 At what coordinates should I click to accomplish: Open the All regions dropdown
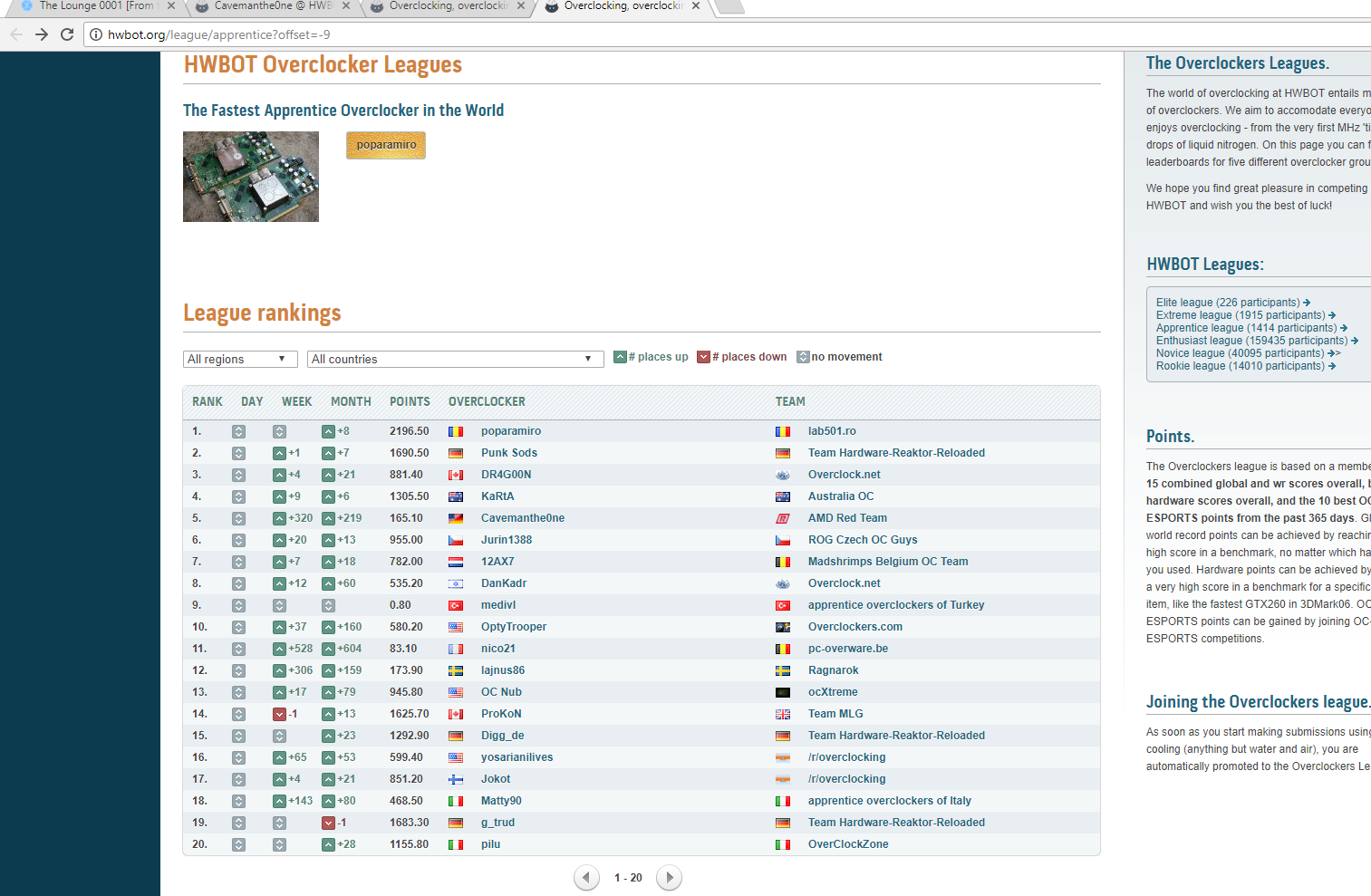point(240,359)
